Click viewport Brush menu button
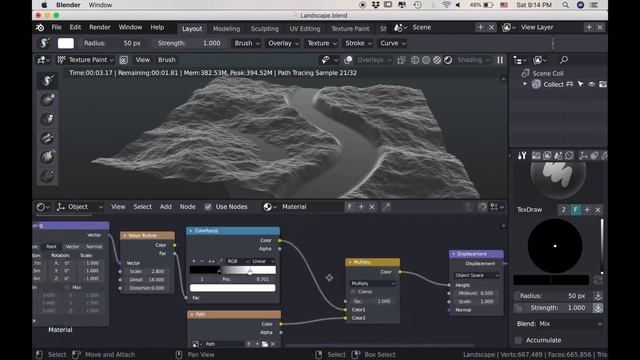 [167, 60]
